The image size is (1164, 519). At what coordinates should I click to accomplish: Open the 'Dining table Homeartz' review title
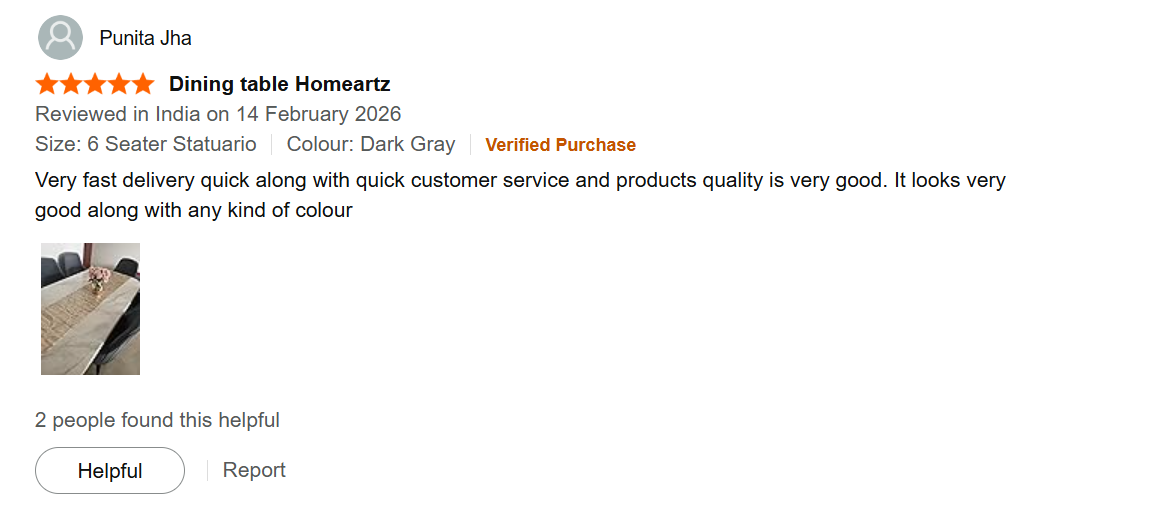point(279,84)
